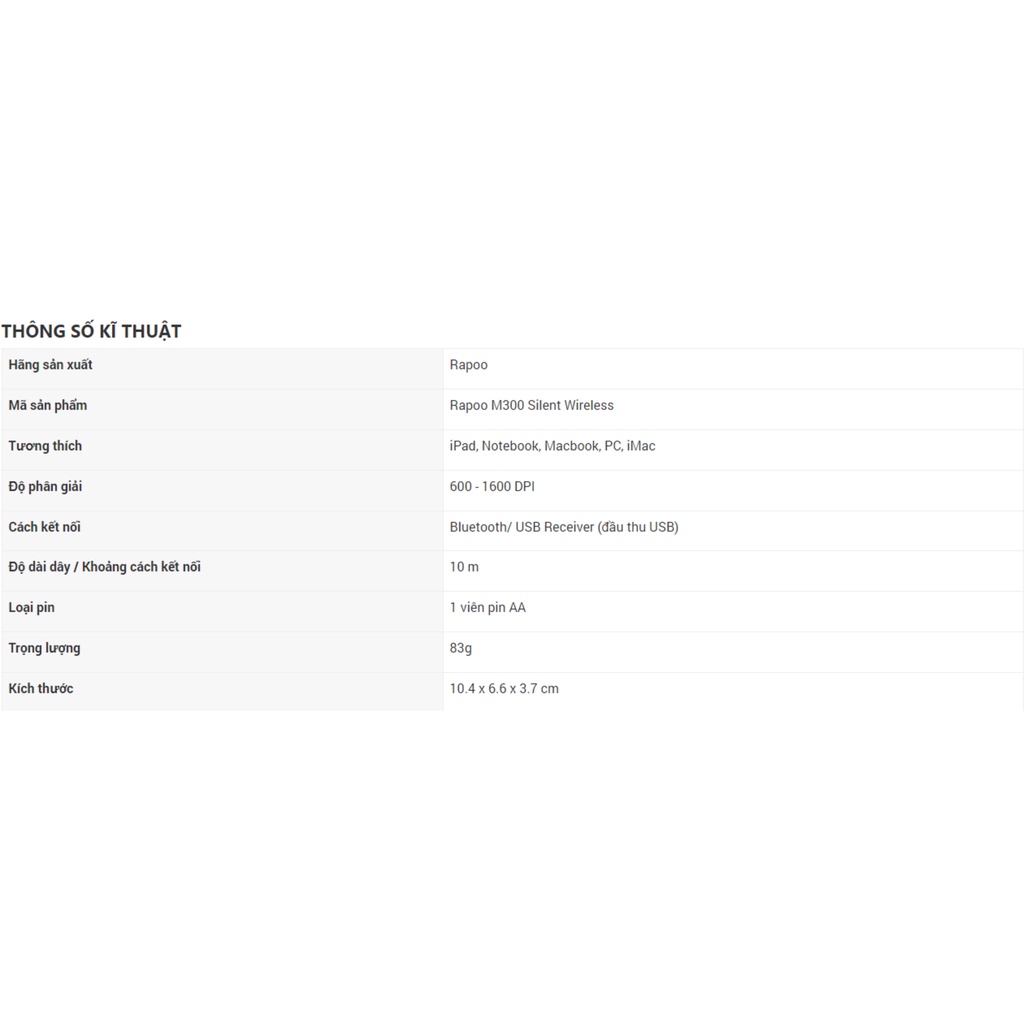Click the THÔNG SỐ KĨ THUẬT heading
Screen dimensions: 1024x1024
[x=91, y=331]
